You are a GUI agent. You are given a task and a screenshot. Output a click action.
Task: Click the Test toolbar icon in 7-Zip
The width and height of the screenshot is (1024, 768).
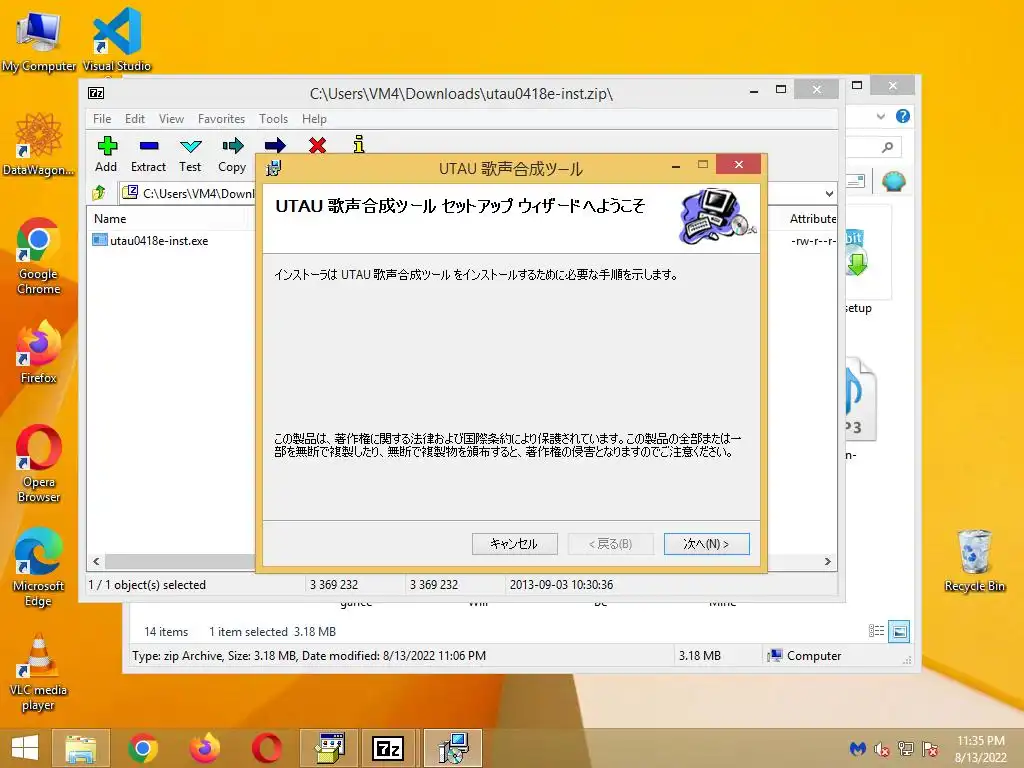[190, 154]
